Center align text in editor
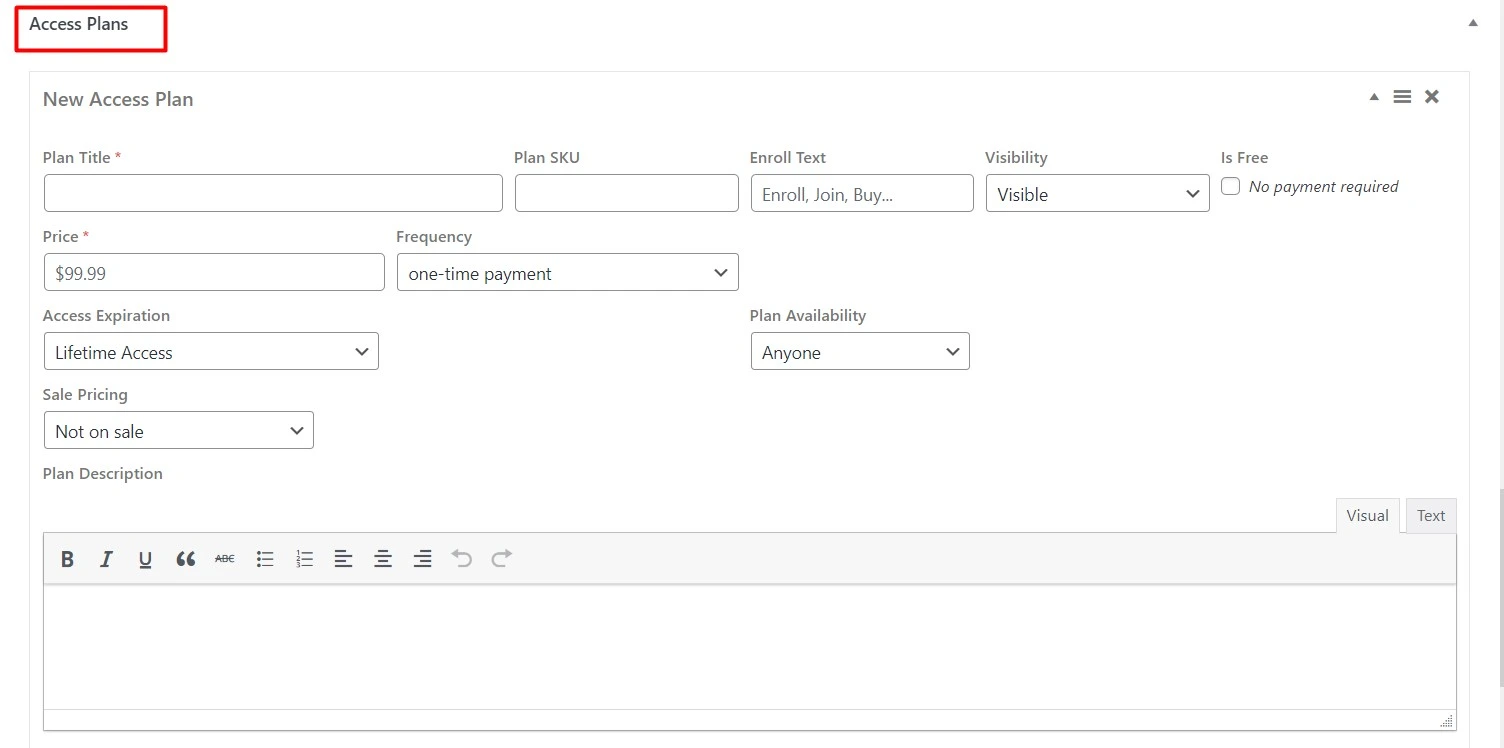 point(382,559)
